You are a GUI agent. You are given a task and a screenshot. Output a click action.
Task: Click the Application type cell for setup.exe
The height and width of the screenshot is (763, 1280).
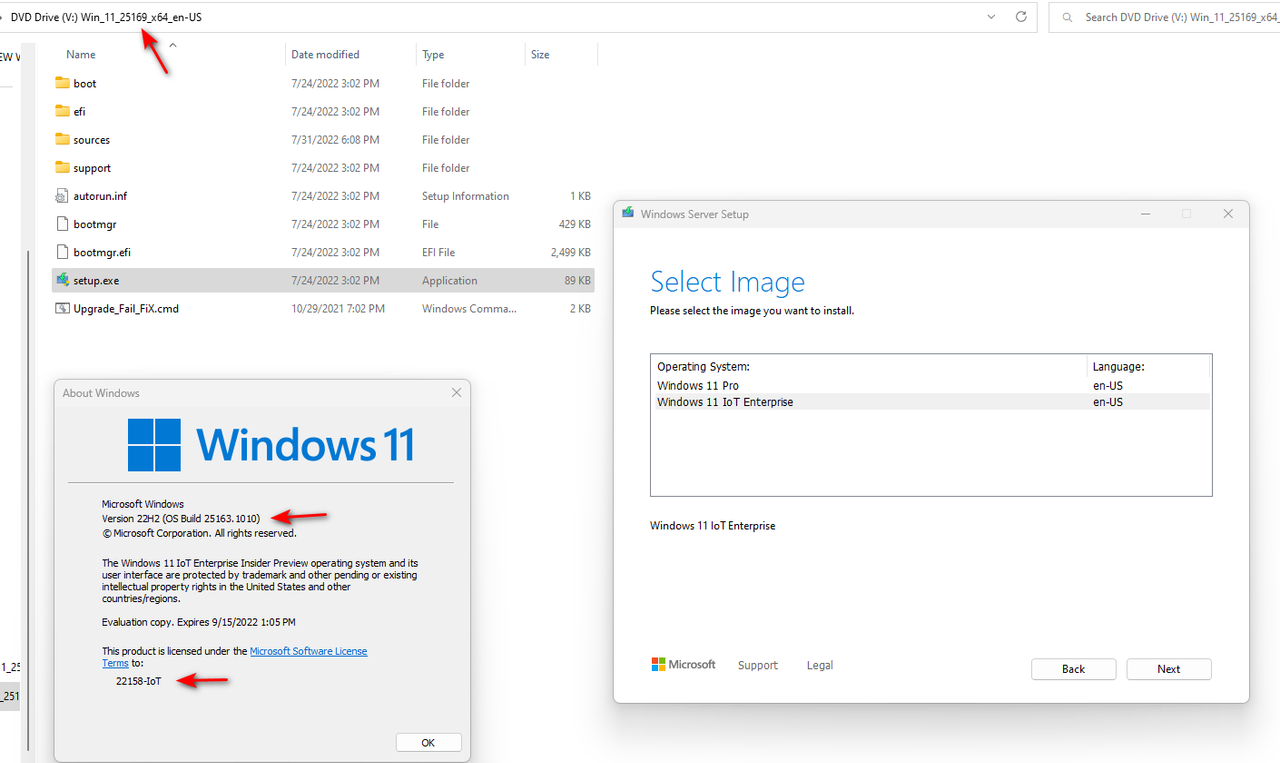[450, 281]
